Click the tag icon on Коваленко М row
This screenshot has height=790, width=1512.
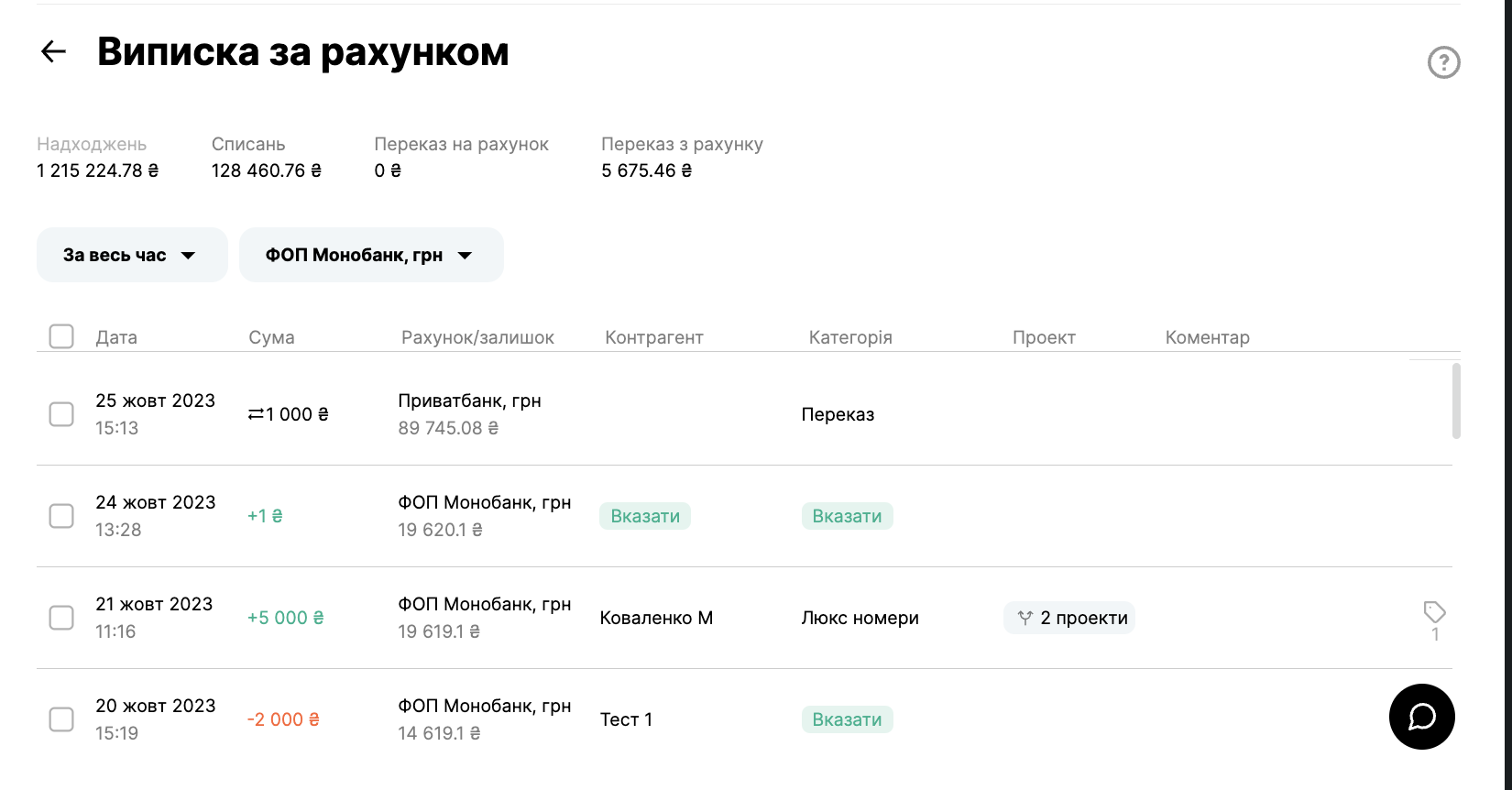(1435, 611)
